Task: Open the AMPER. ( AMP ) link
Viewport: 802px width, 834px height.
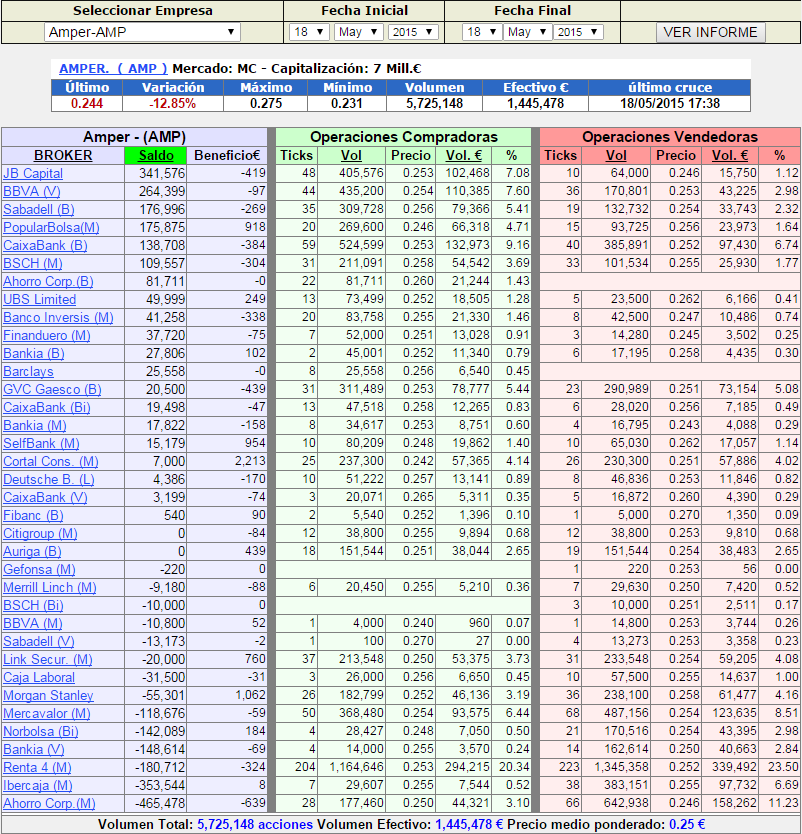Action: [113, 69]
